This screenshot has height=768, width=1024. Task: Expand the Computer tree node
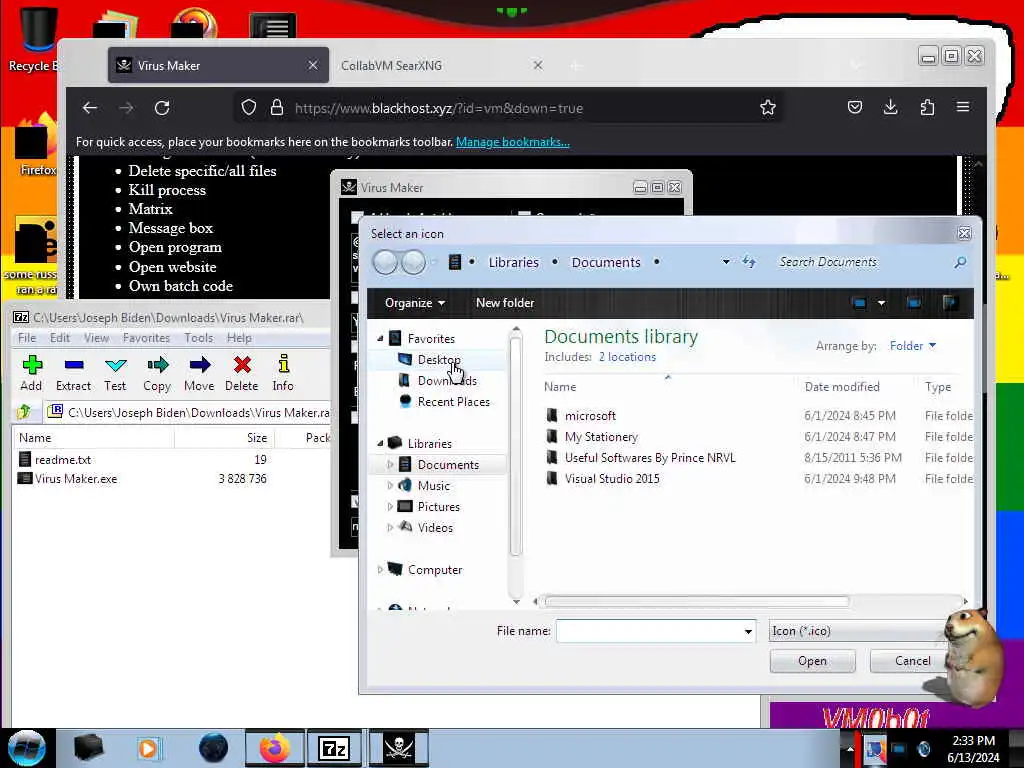tap(380, 569)
